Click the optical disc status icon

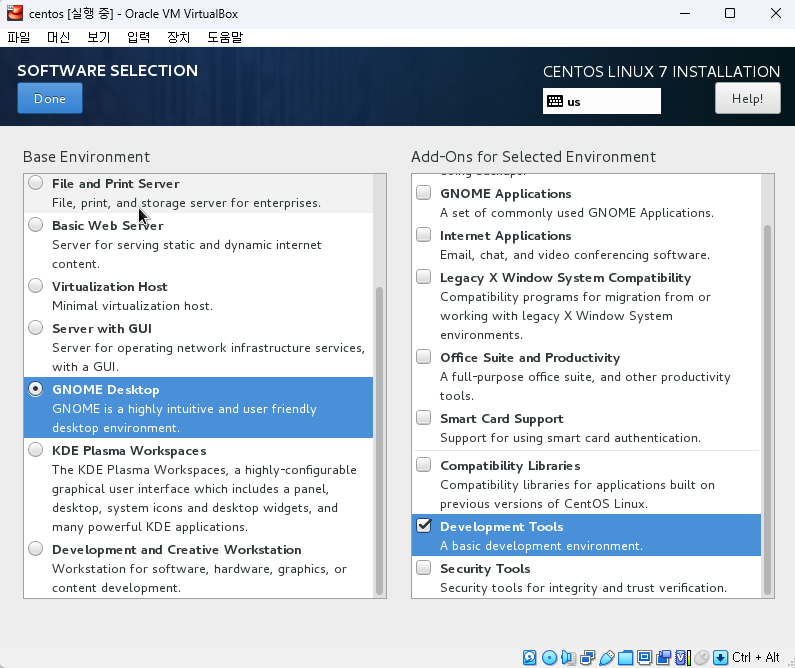pyautogui.click(x=549, y=657)
